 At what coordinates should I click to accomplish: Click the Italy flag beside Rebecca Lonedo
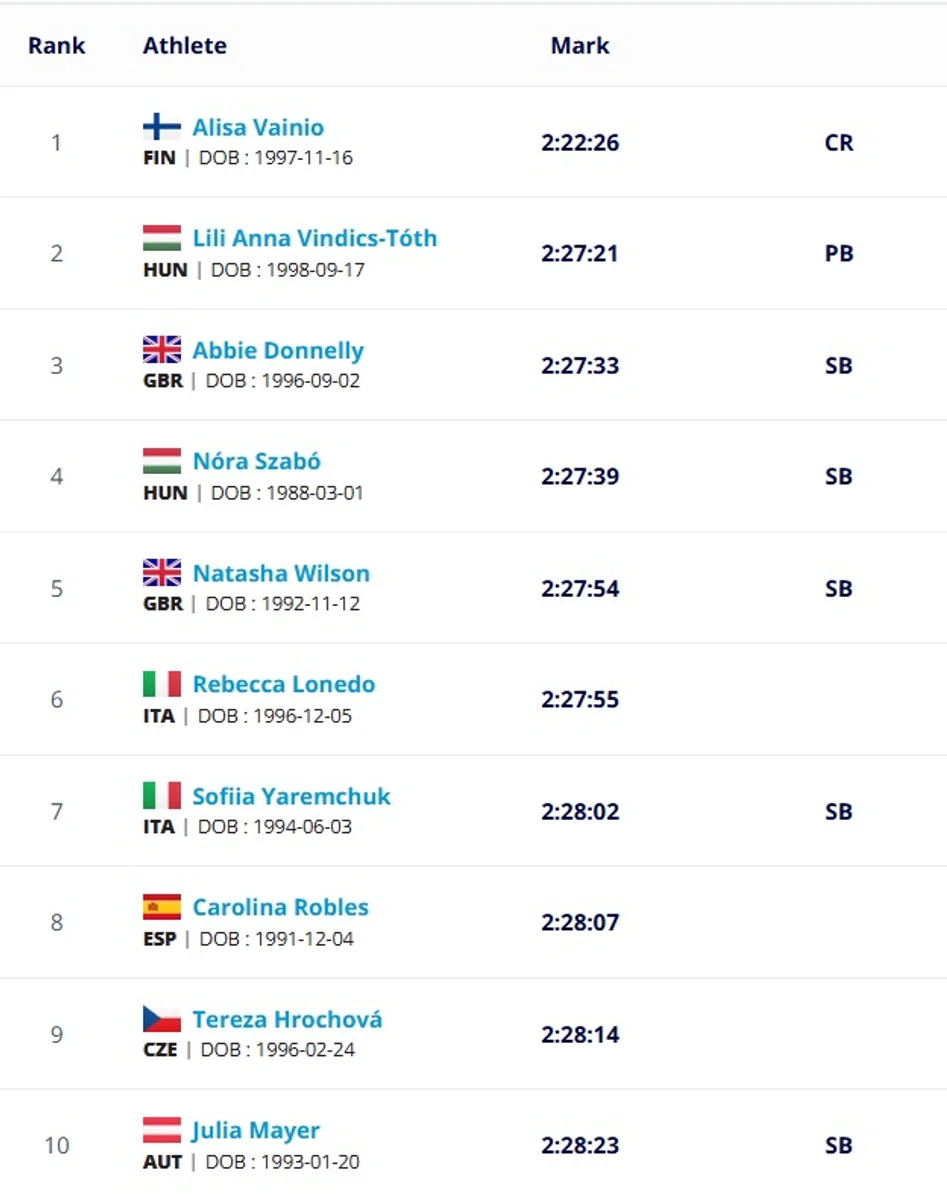click(x=162, y=684)
